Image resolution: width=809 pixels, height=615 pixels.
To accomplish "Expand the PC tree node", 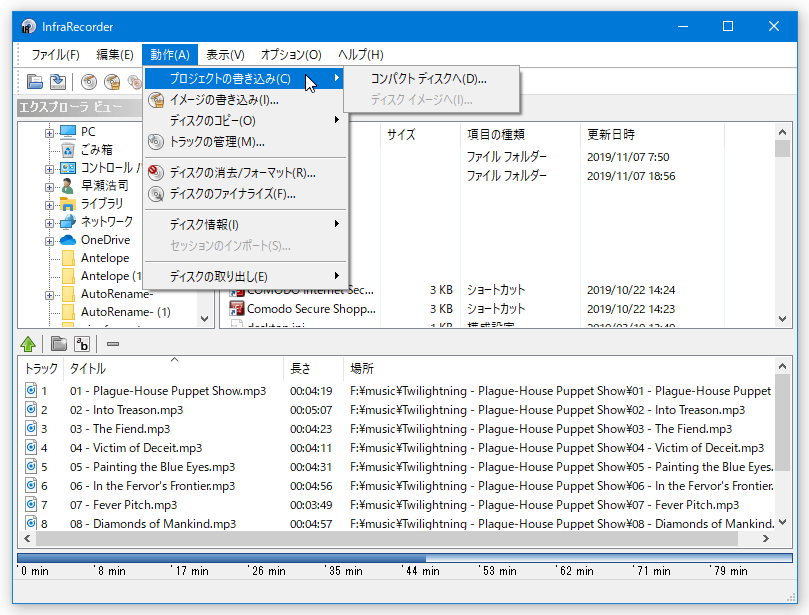I will (x=49, y=133).
